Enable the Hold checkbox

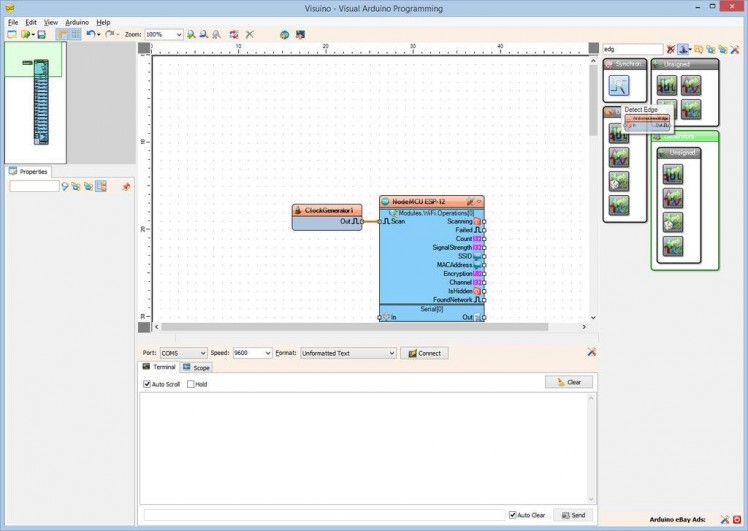click(x=191, y=384)
